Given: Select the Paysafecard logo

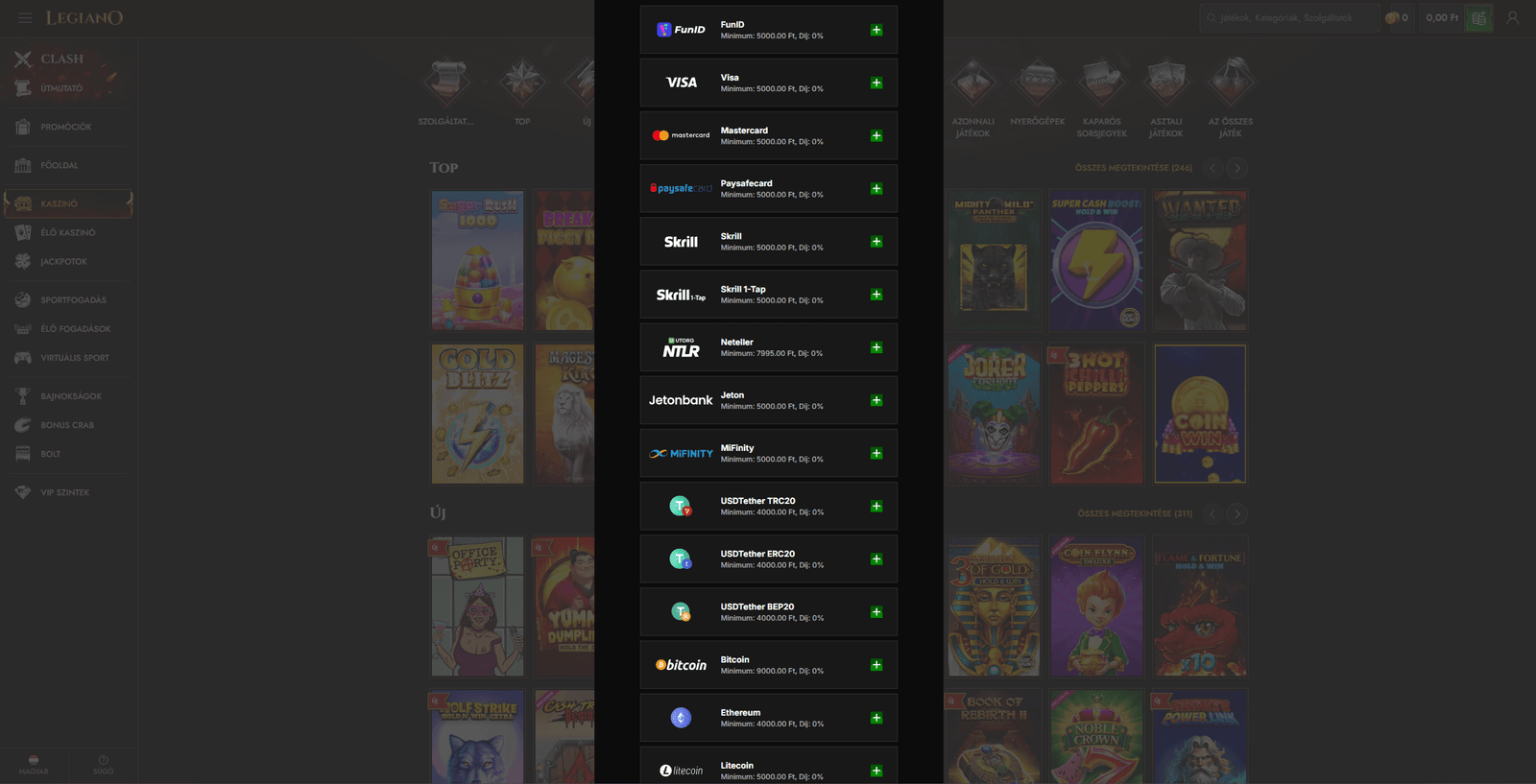Looking at the screenshot, I should (x=681, y=188).
